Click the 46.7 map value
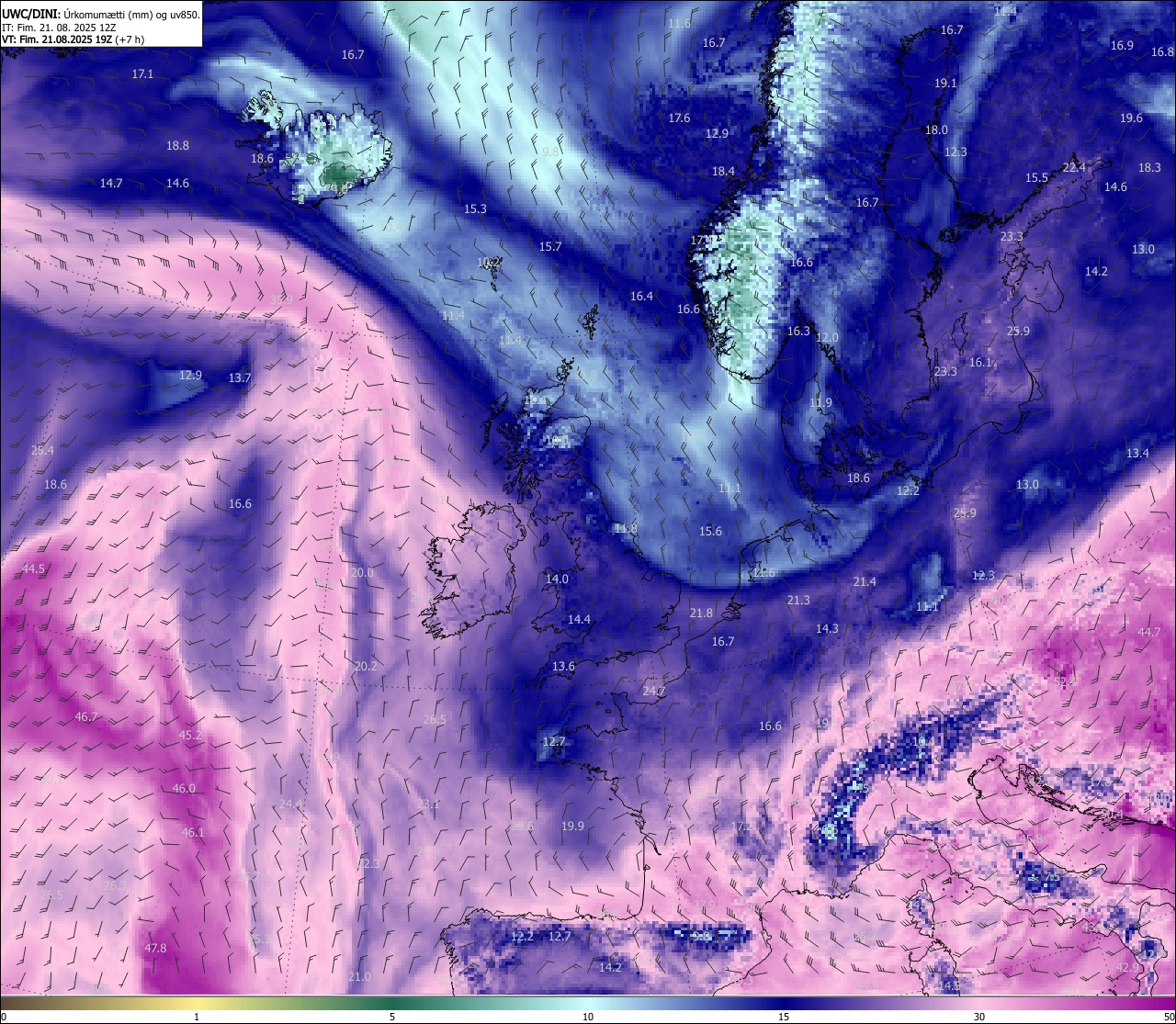Screen dimensions: 1176x1024 pyautogui.click(x=85, y=716)
